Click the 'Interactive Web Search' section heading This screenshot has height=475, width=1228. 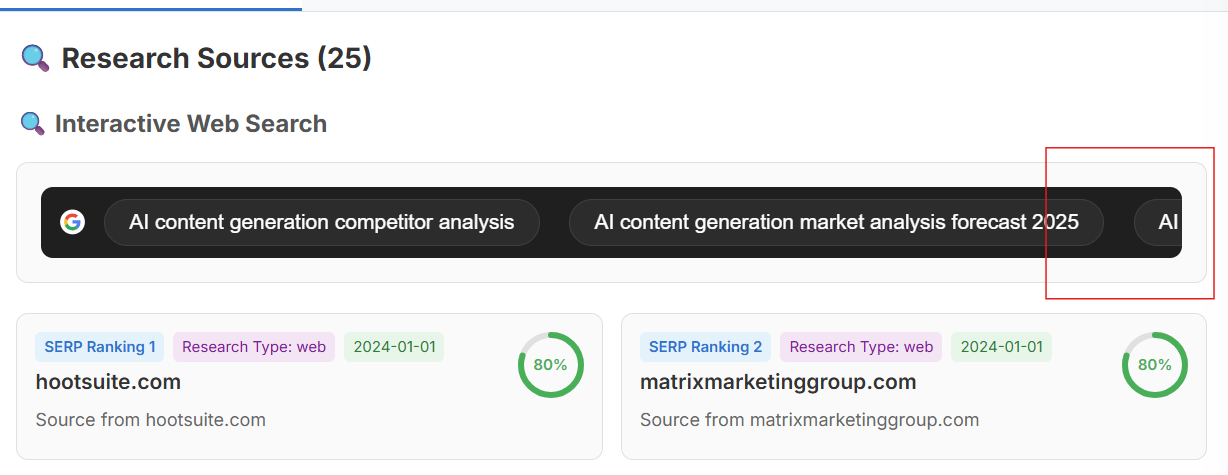(191, 124)
